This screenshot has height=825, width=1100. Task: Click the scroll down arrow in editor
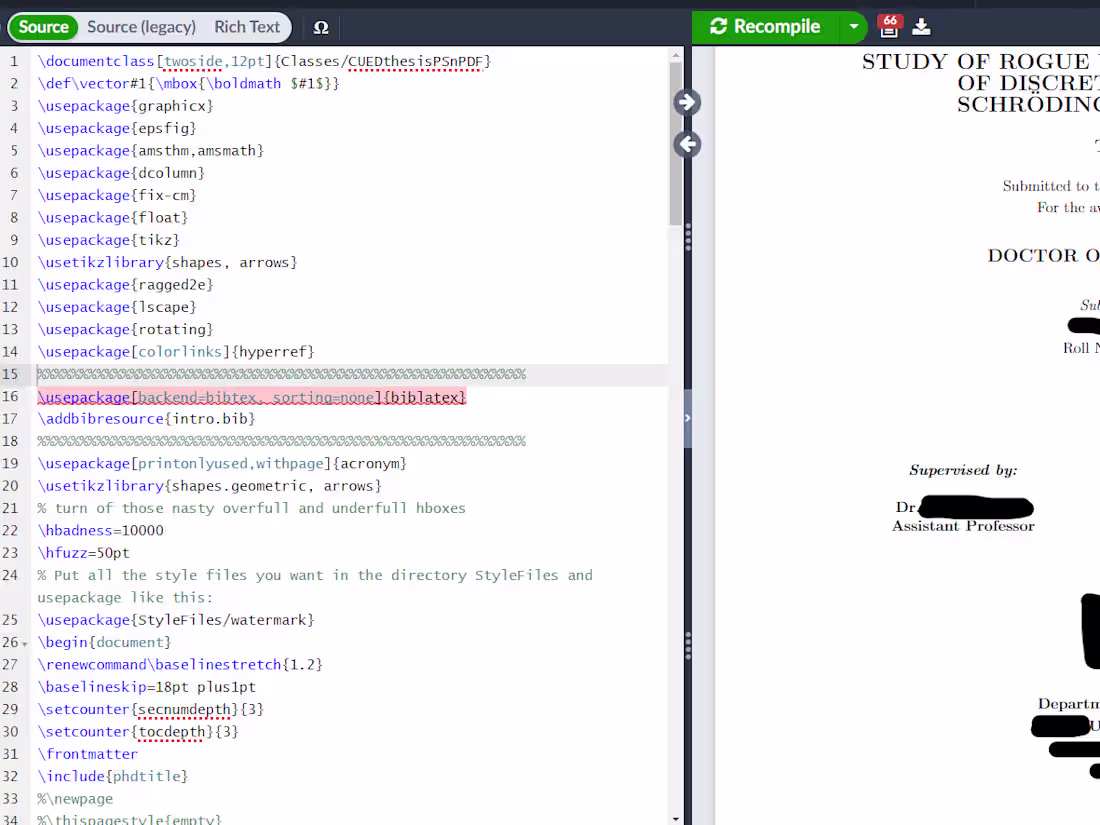[x=675, y=819]
